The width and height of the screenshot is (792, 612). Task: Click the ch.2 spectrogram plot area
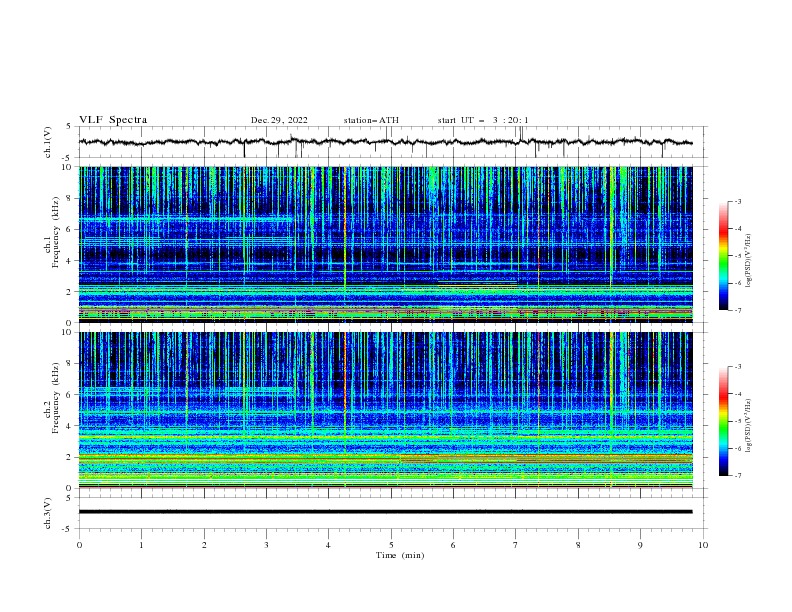pos(385,410)
